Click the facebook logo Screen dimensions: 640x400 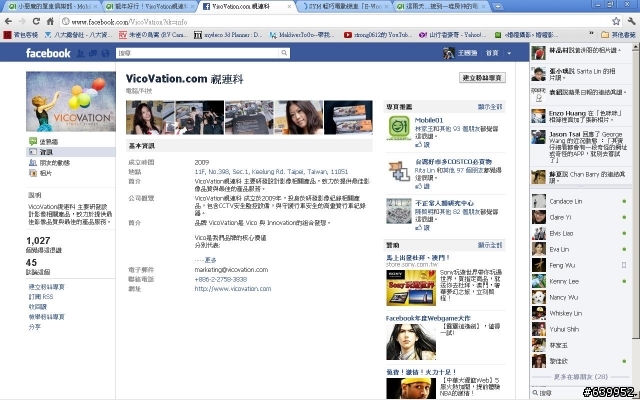[48, 53]
